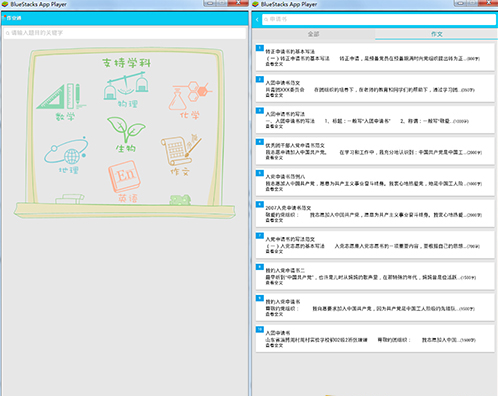Open the 数学 math subject icon
This screenshot has width=498, height=396.
(x=61, y=101)
